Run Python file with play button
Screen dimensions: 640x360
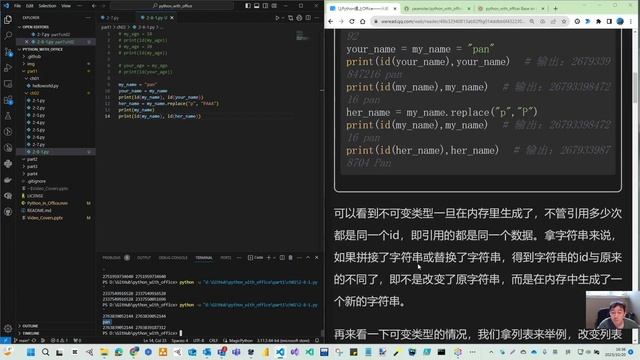coord(278,18)
